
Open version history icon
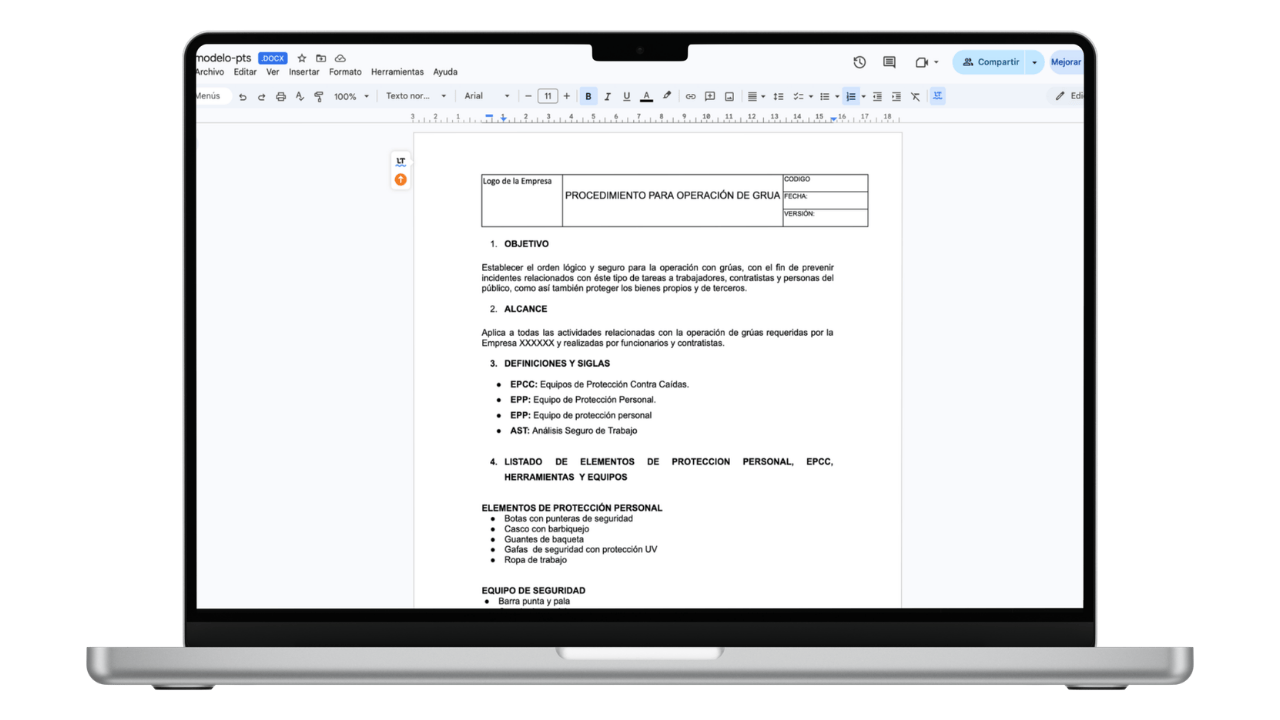point(859,62)
